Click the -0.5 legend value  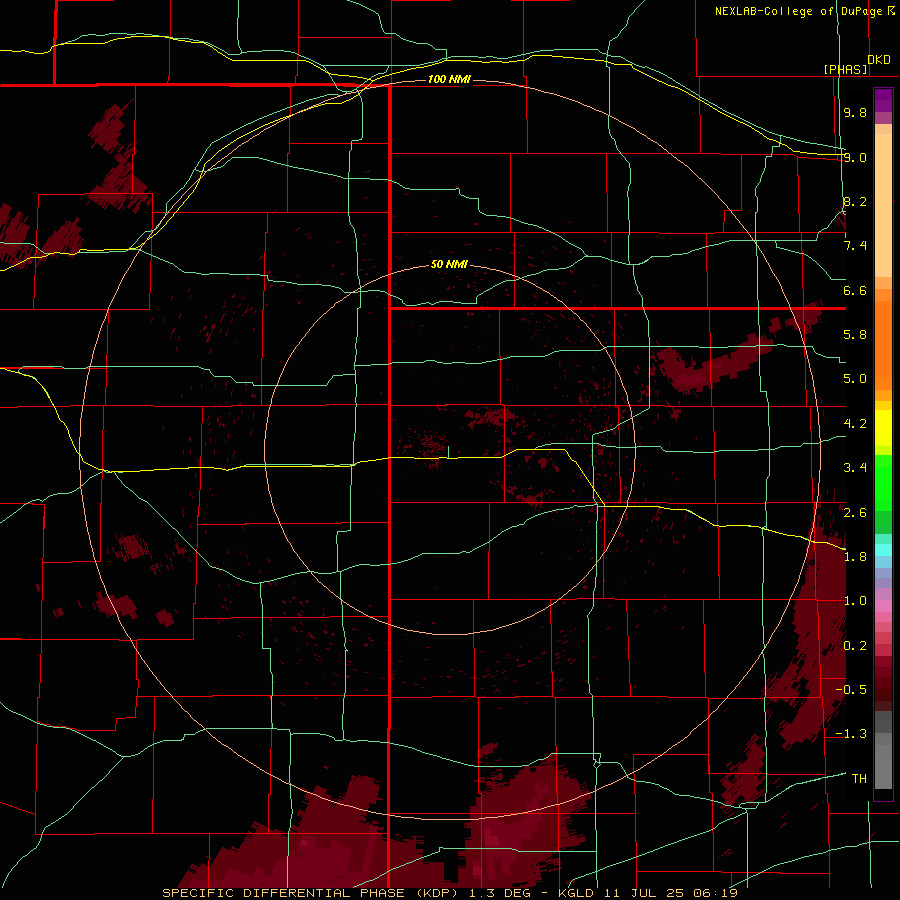tap(851, 690)
